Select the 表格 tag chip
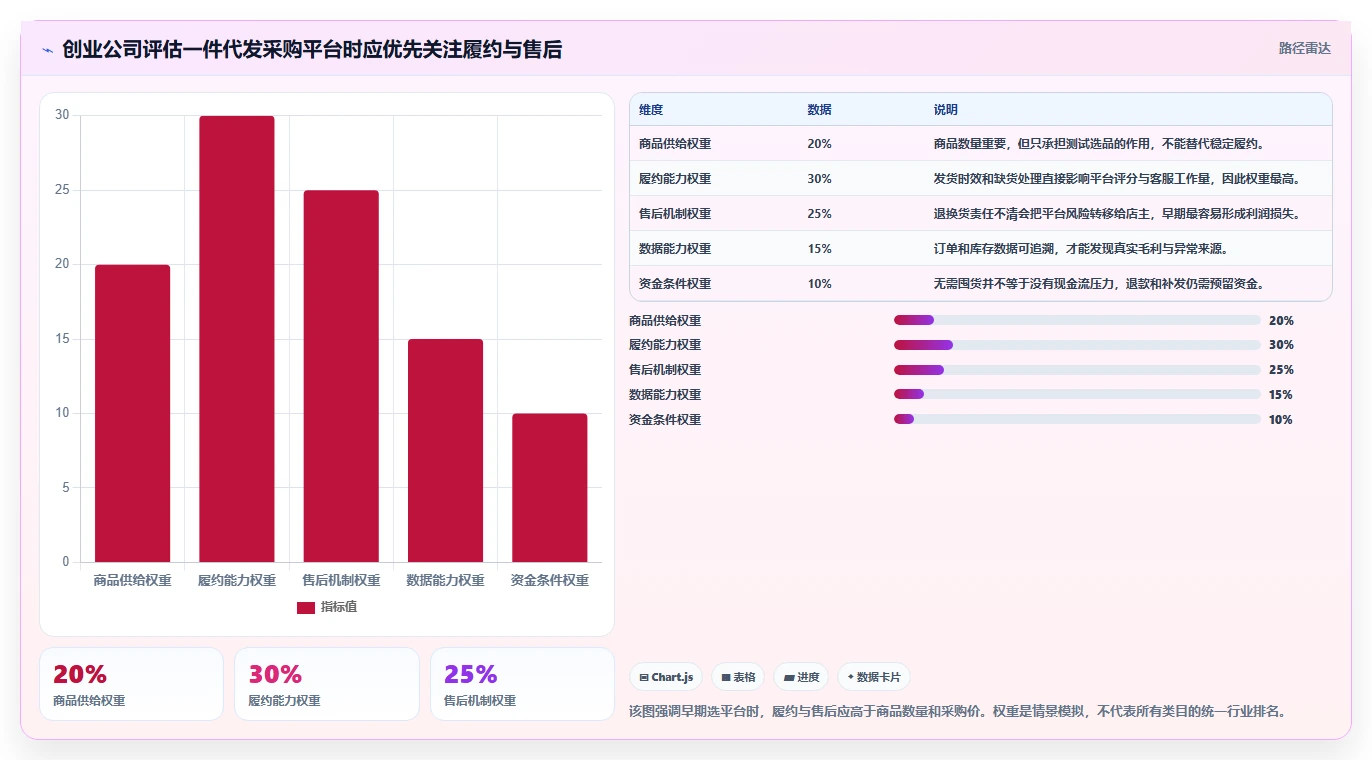The height and width of the screenshot is (760, 1372). coord(738,677)
